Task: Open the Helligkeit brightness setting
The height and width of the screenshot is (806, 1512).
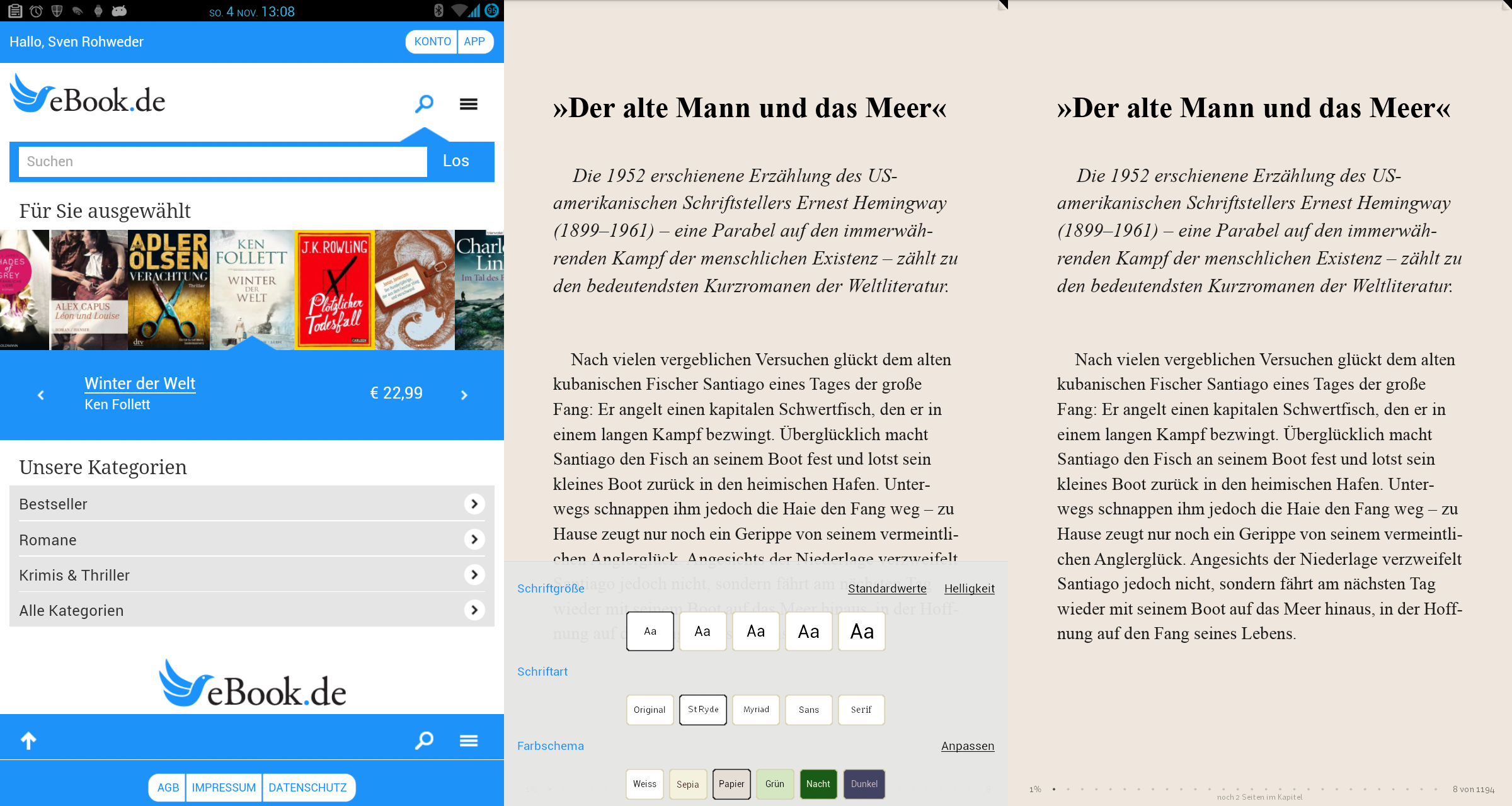Action: tap(969, 588)
